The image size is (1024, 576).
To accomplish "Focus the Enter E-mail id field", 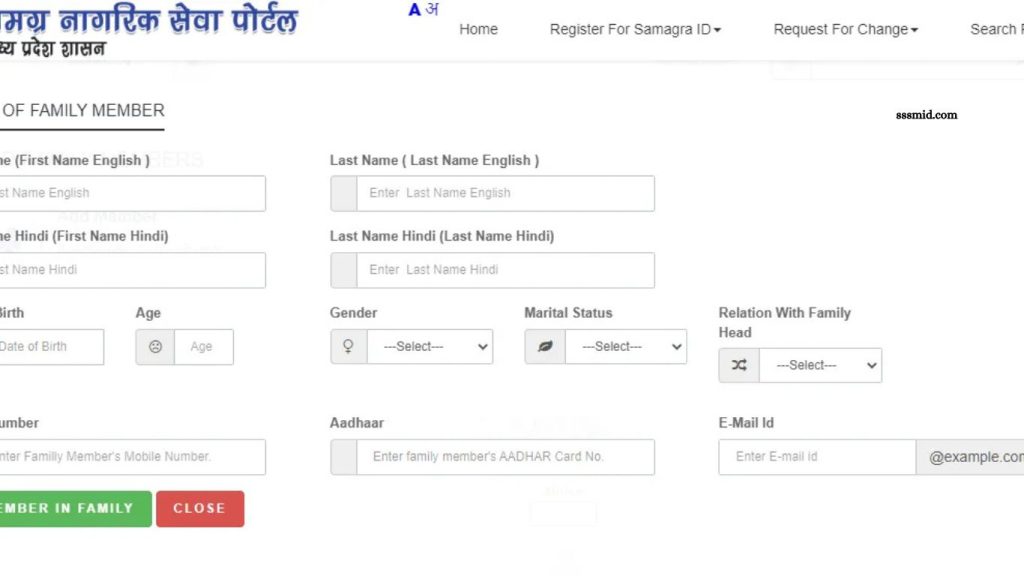I will [x=817, y=457].
